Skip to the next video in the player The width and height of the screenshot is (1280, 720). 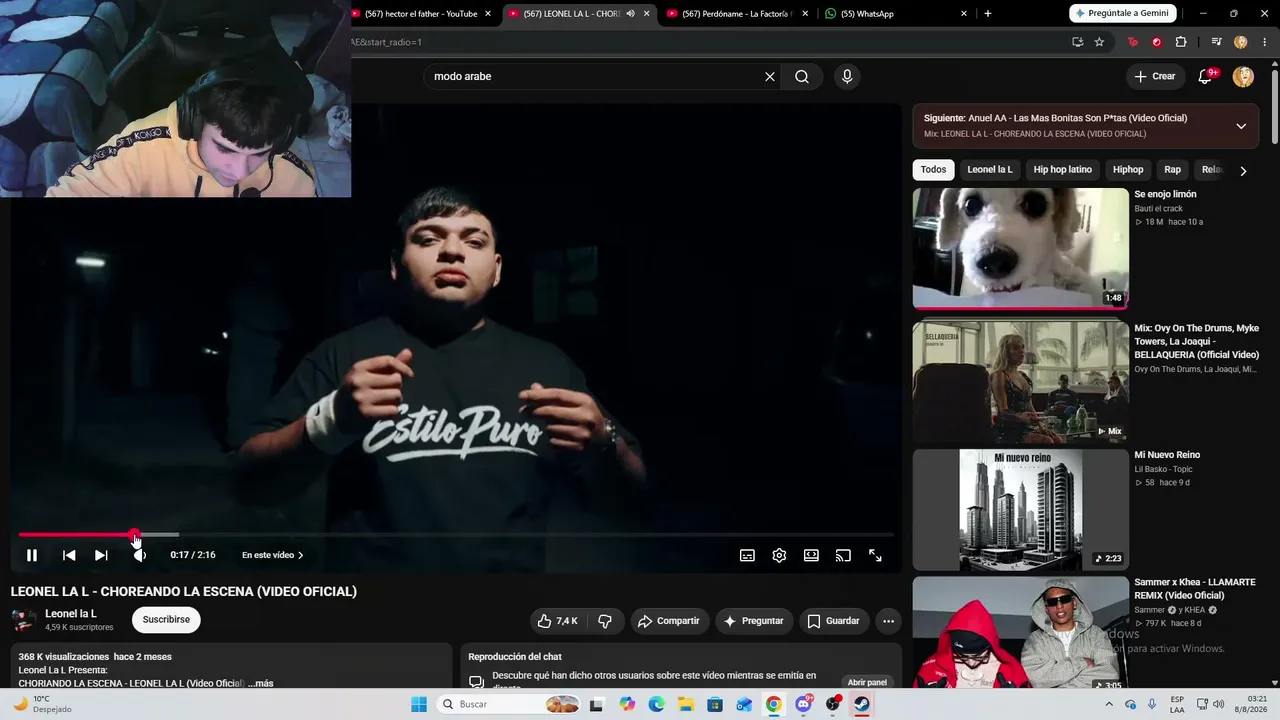(101, 555)
